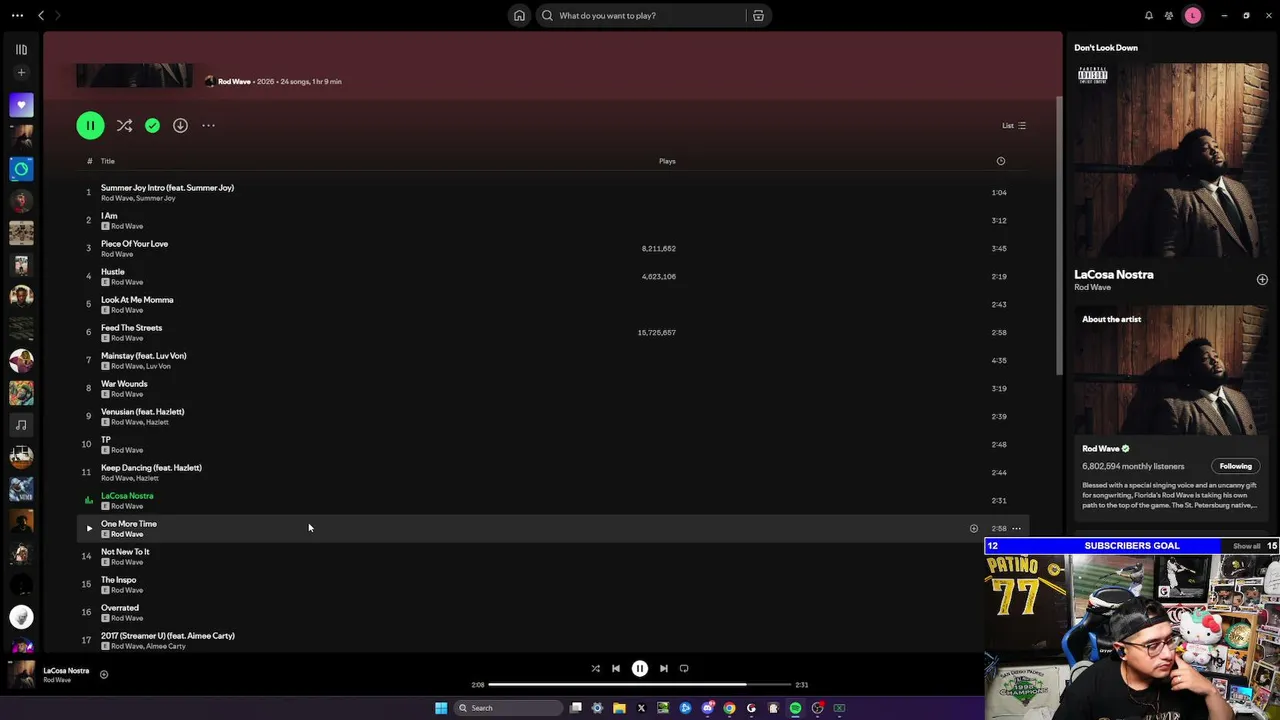Open Google Chrome from the taskbar
The image size is (1280, 720).
tap(729, 708)
